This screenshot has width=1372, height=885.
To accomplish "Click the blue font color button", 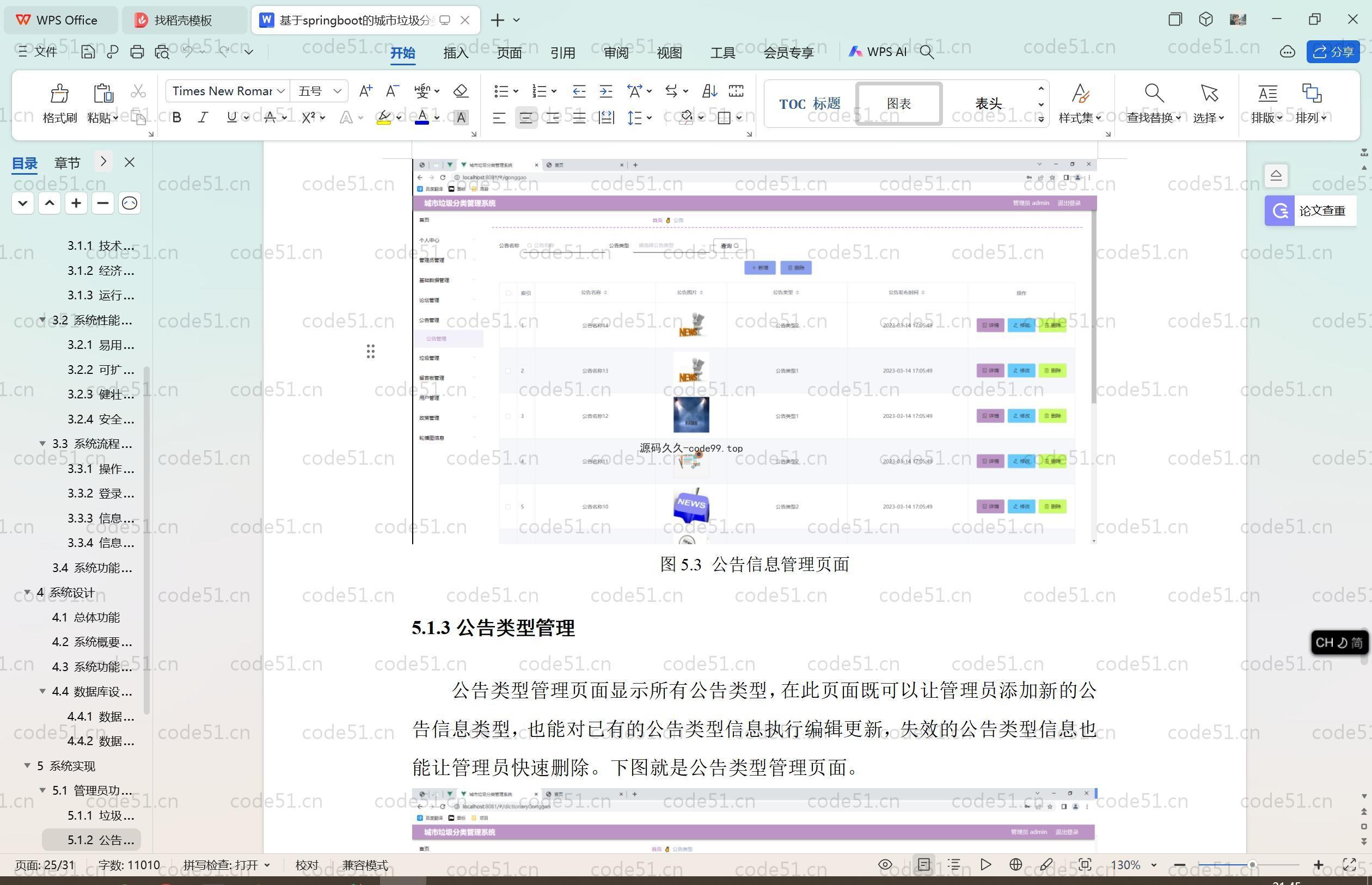I will pyautogui.click(x=422, y=118).
